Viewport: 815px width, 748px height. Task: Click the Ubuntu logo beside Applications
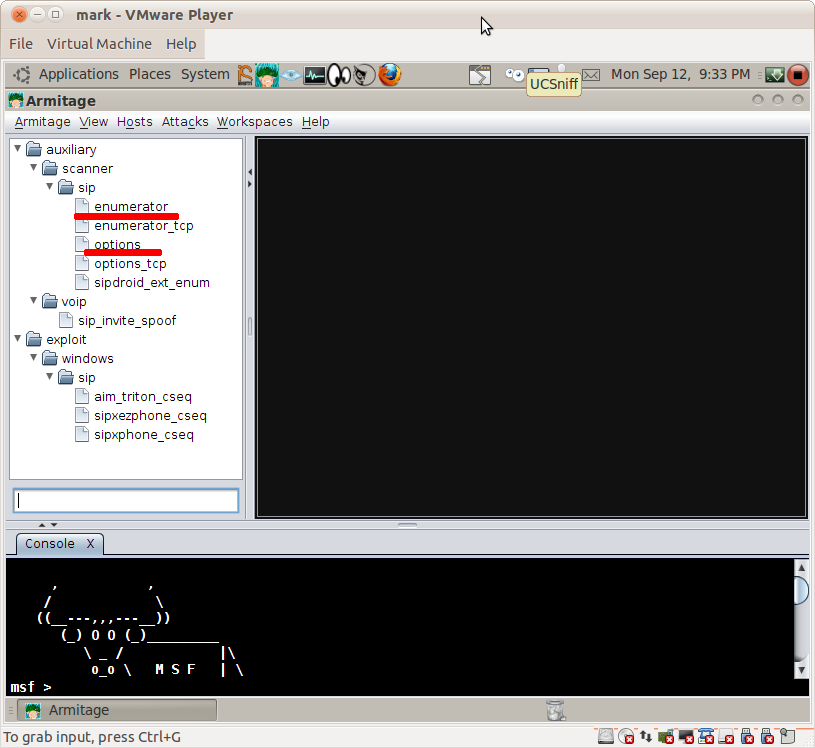(x=22, y=75)
